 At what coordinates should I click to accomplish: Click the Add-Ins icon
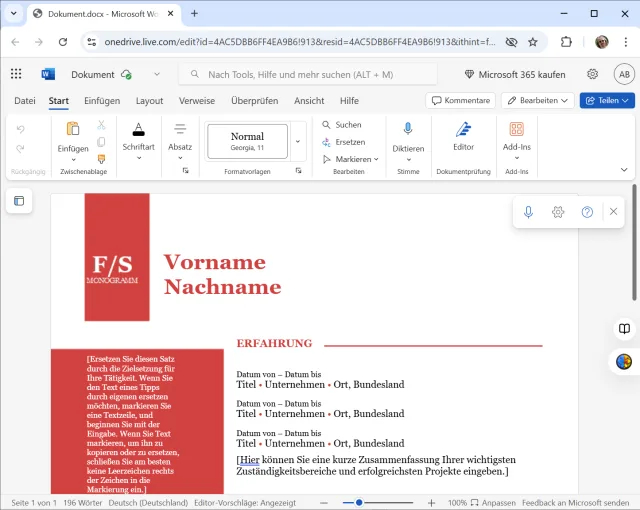516,129
